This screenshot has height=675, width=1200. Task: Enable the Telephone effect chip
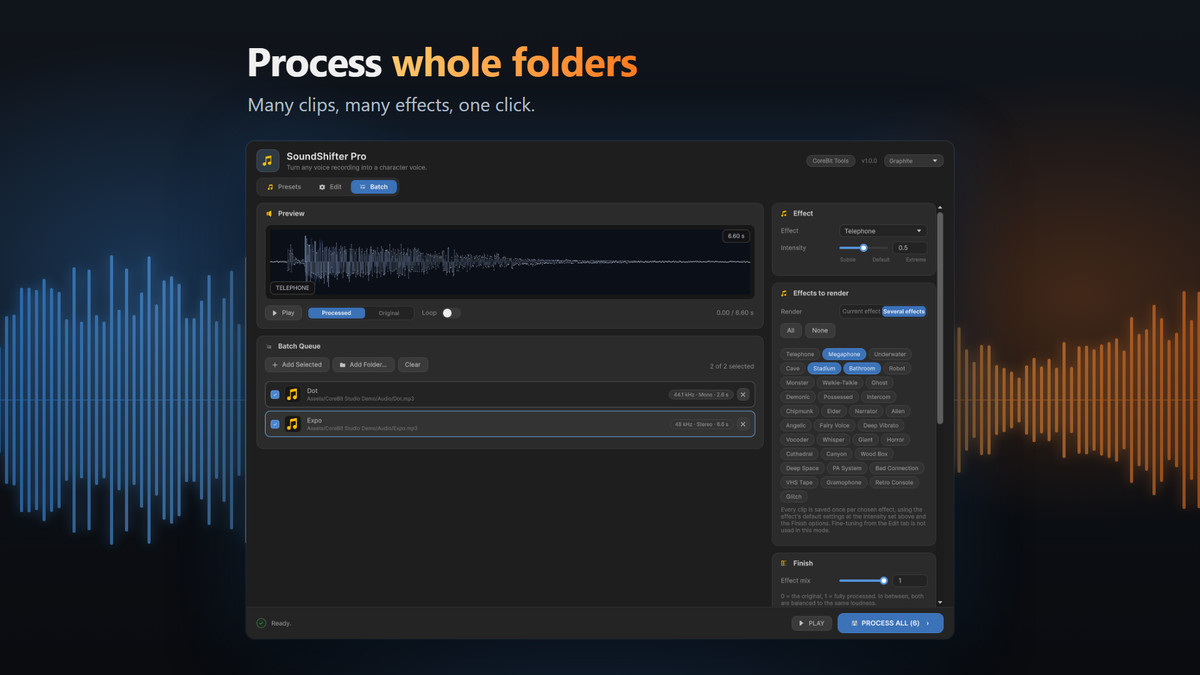800,354
